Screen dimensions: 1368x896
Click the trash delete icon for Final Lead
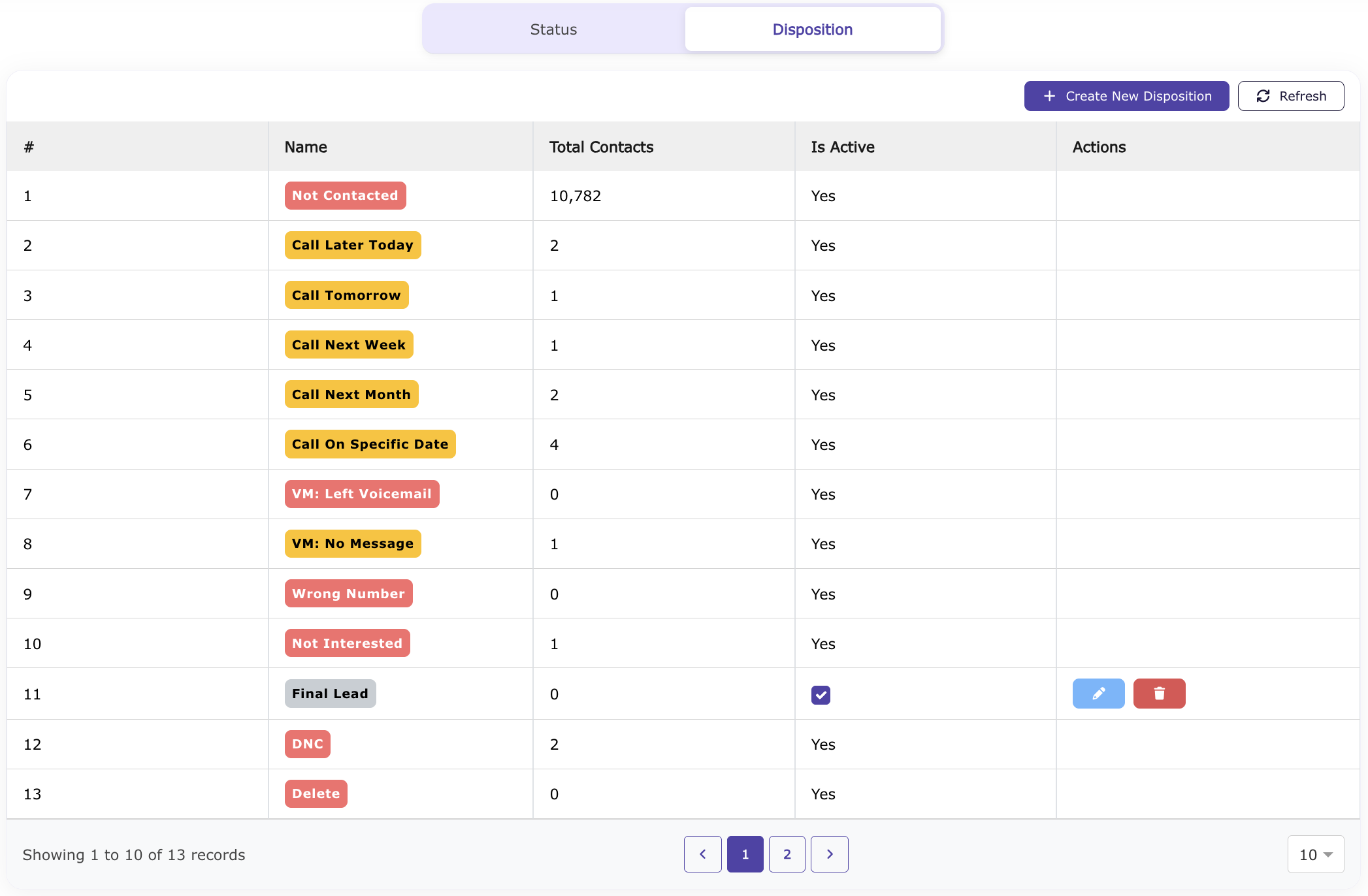pos(1159,694)
